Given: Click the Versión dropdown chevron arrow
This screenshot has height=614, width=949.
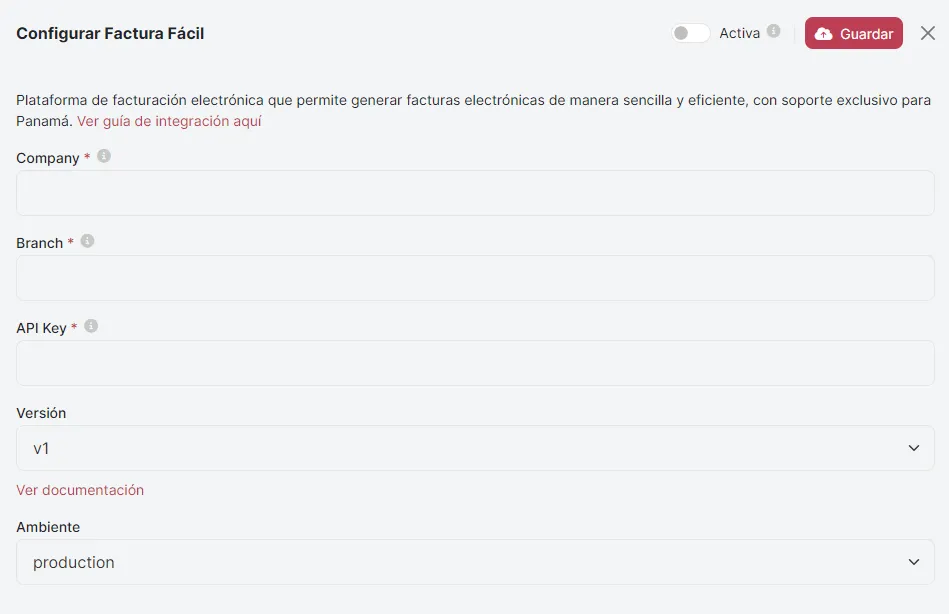Looking at the screenshot, I should point(913,448).
